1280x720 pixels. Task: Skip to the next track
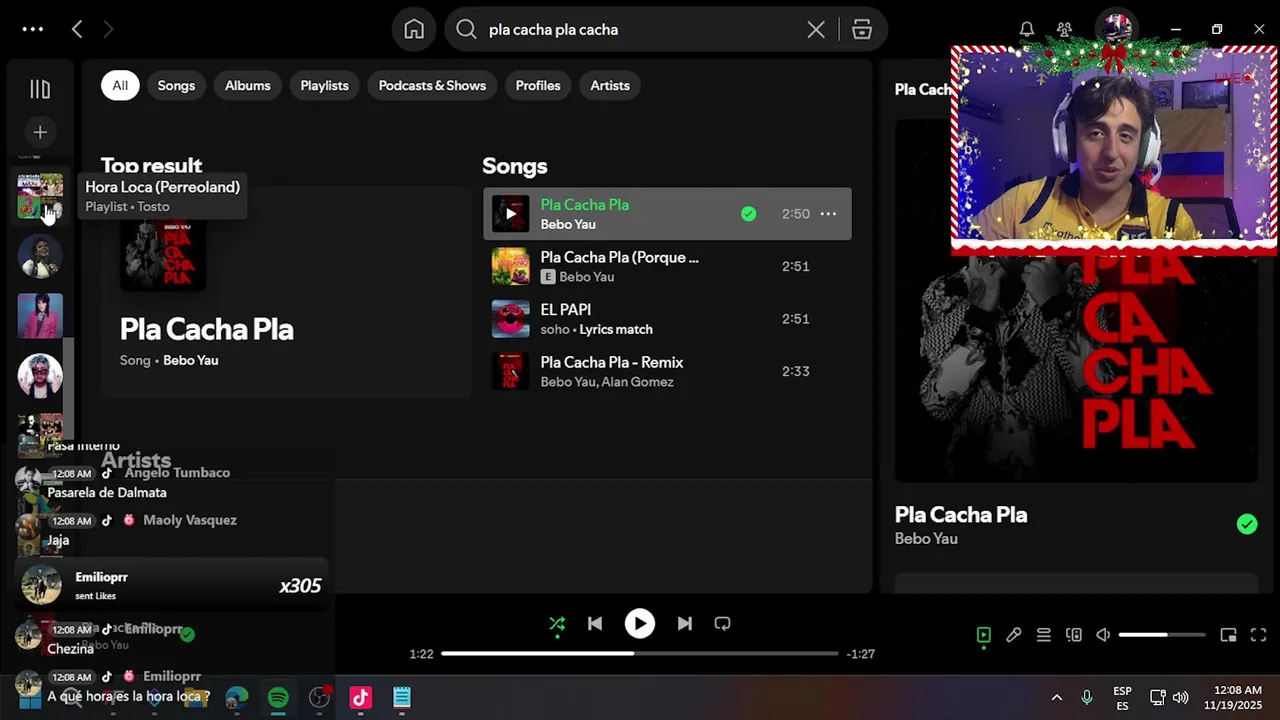(x=684, y=624)
